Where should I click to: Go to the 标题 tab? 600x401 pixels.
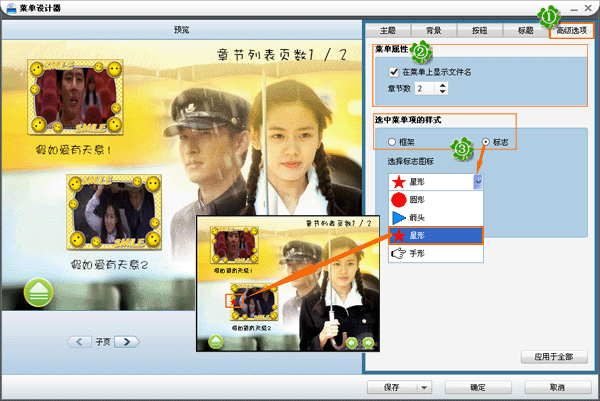coord(525,30)
